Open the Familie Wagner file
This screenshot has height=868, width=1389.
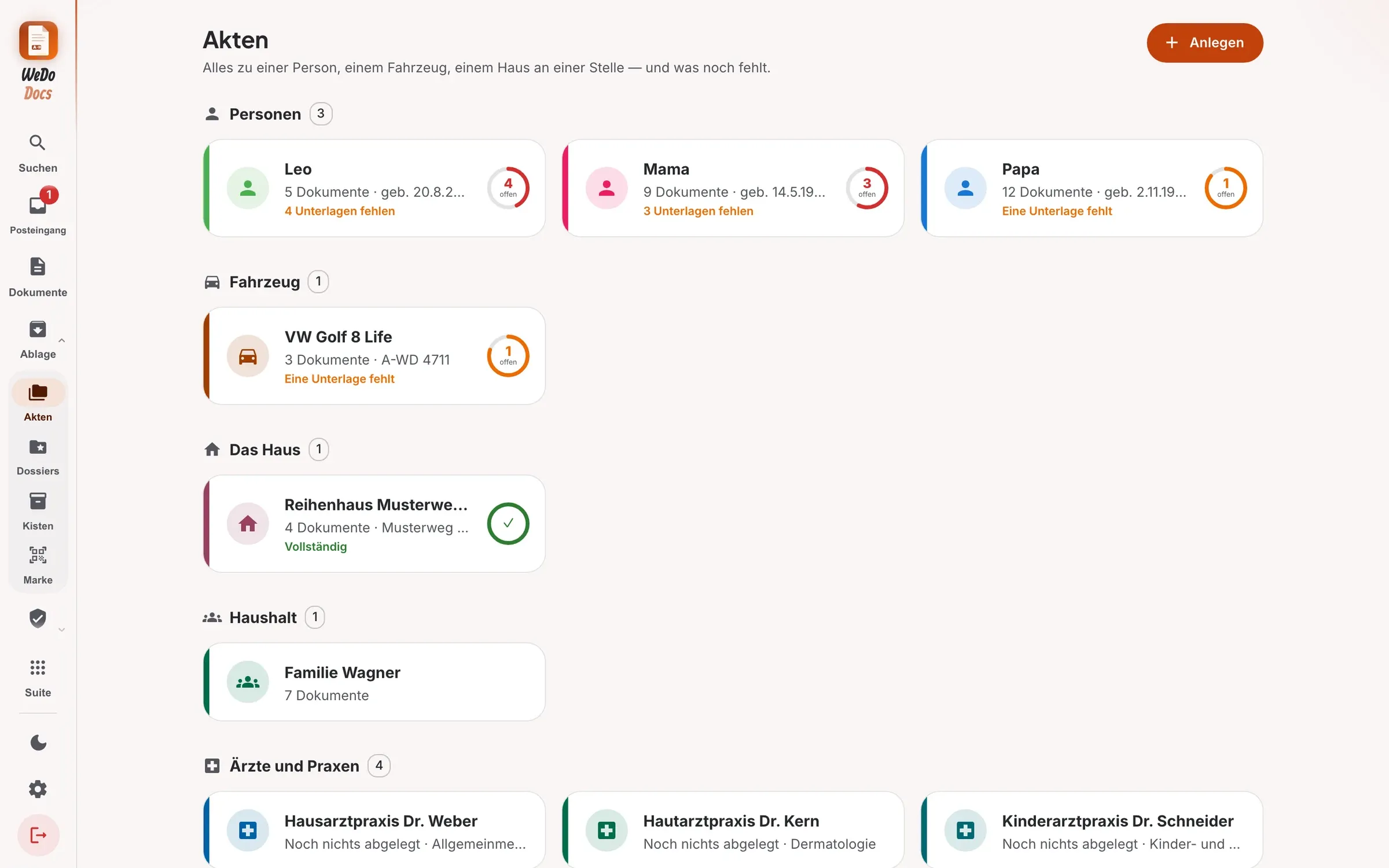click(x=374, y=682)
